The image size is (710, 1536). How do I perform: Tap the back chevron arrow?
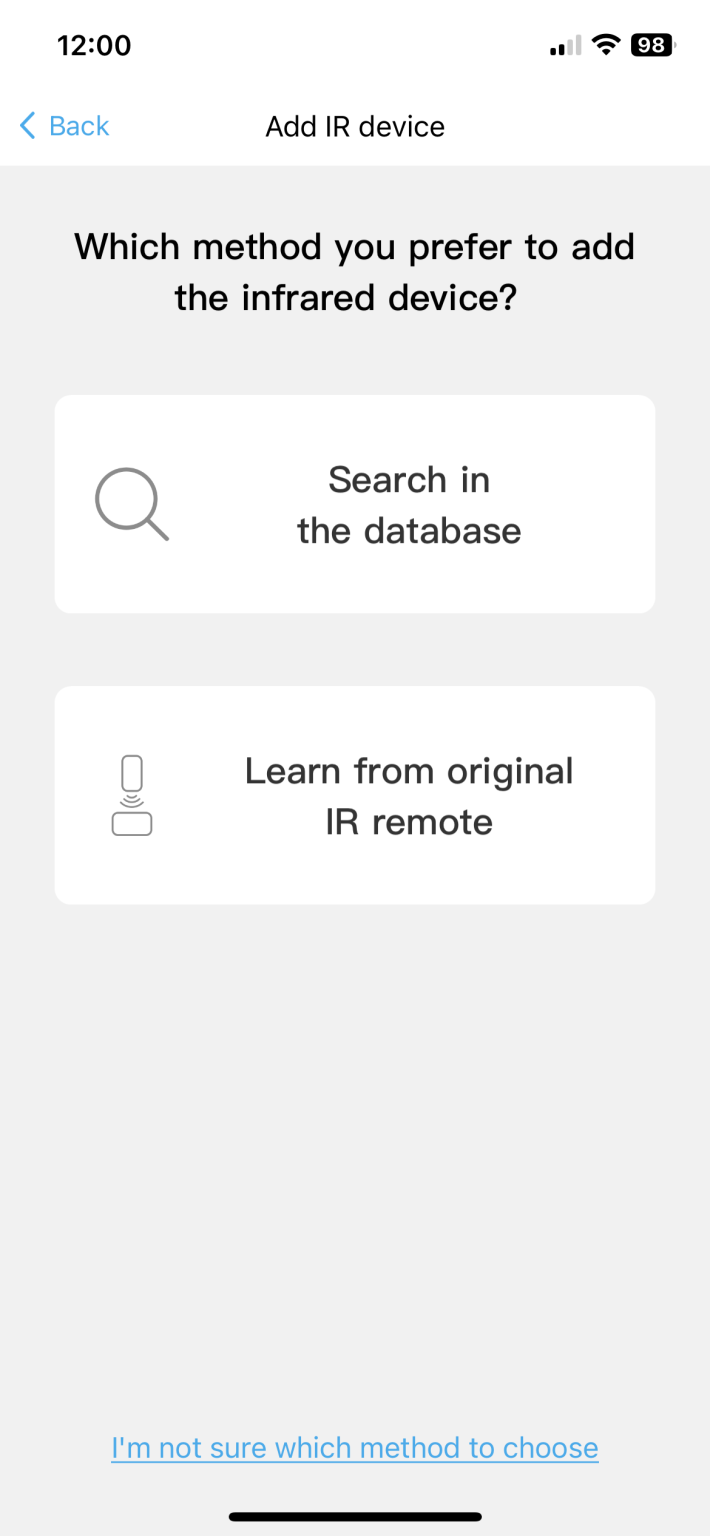[x=27, y=126]
